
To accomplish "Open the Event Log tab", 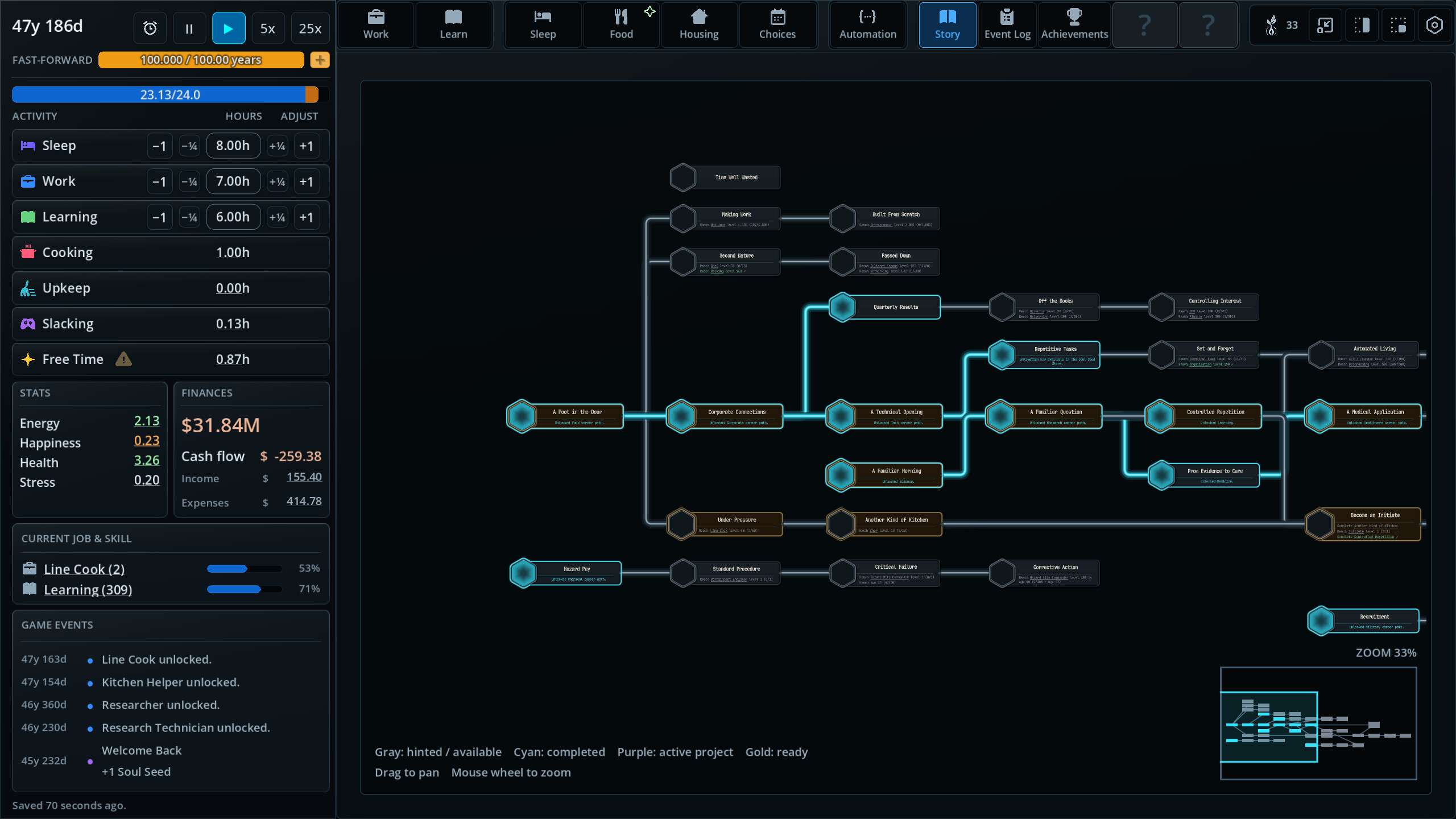I will tap(1007, 25).
